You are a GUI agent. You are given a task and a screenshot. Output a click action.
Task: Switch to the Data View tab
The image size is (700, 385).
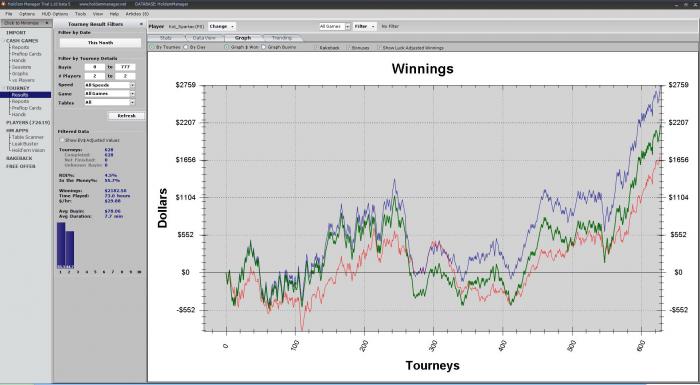coord(204,38)
